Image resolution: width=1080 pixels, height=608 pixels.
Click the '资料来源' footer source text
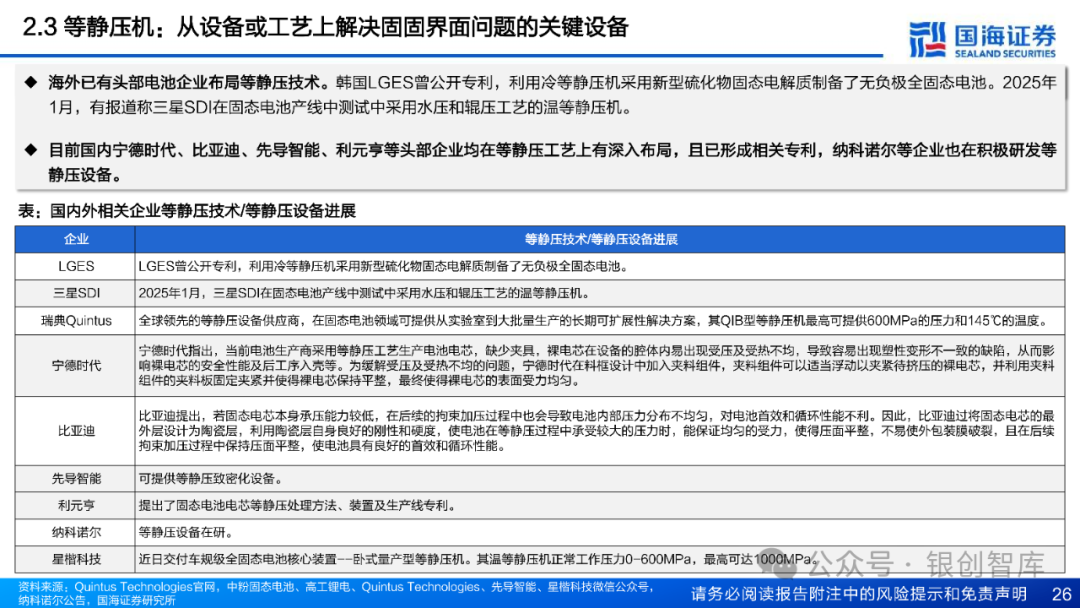(335, 594)
